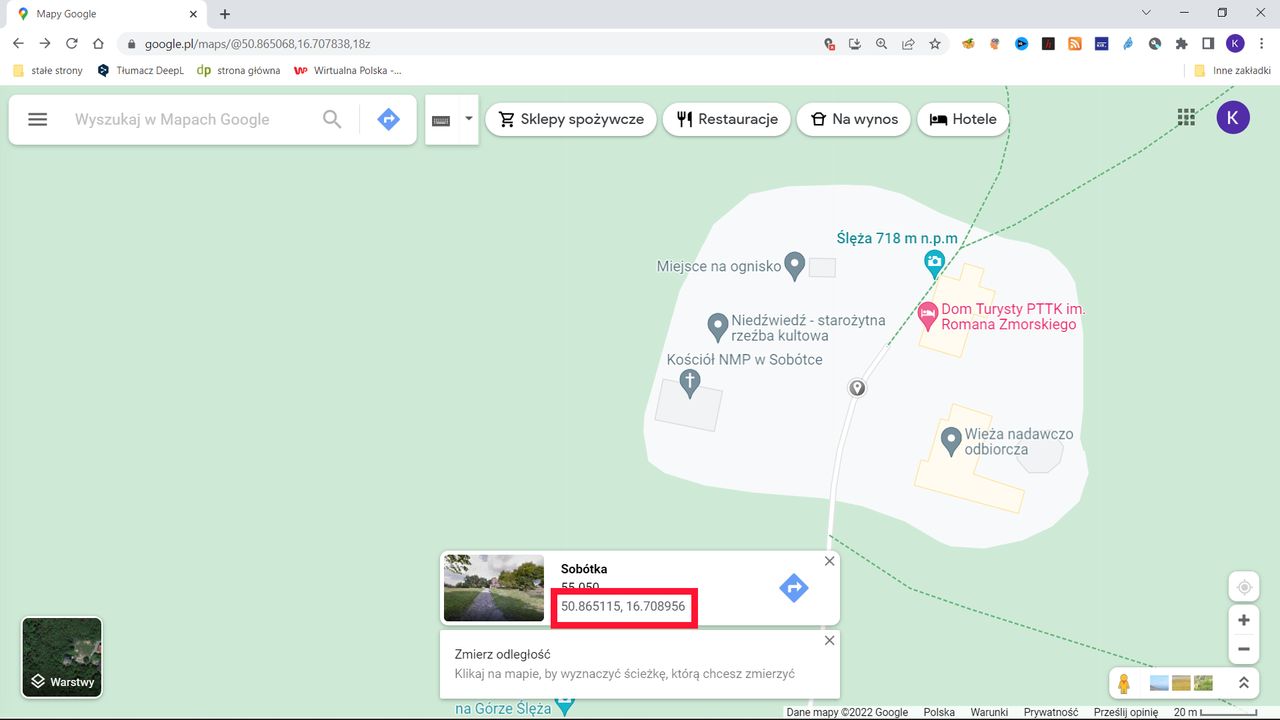
Task: Click the Na wynos filter
Action: click(x=853, y=119)
